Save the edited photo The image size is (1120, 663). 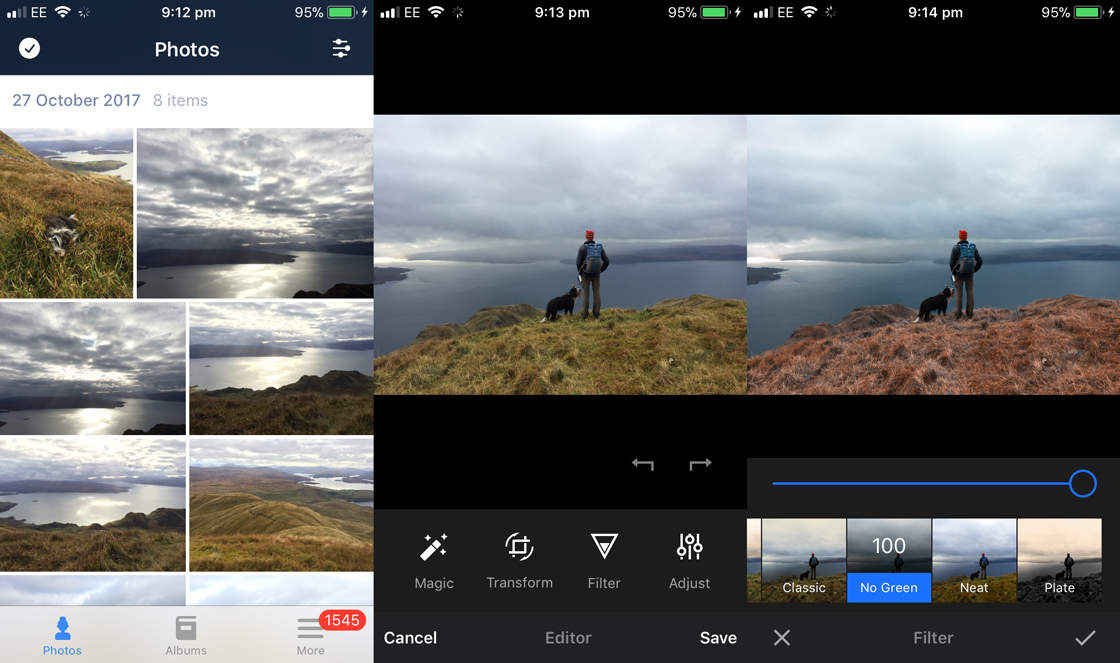(x=718, y=637)
